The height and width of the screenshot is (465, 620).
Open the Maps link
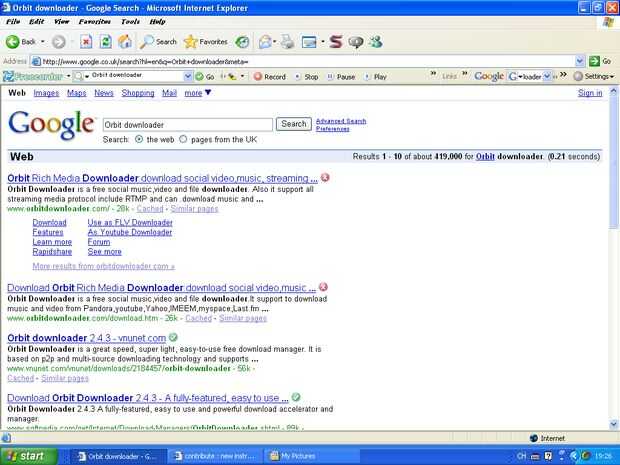(x=76, y=93)
